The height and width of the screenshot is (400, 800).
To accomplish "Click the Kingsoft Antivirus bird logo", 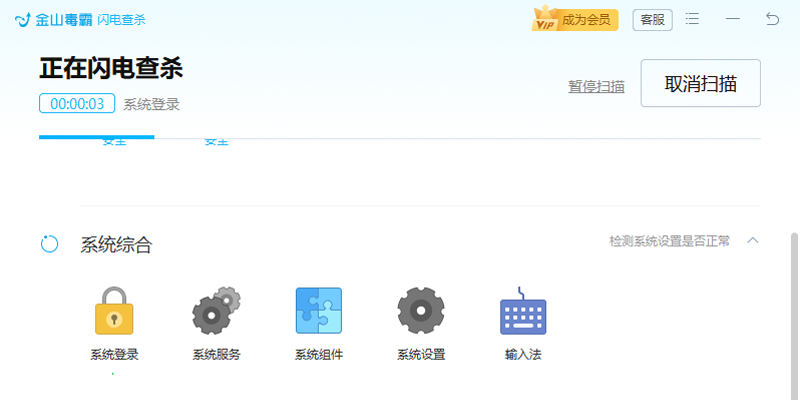I will (x=23, y=20).
